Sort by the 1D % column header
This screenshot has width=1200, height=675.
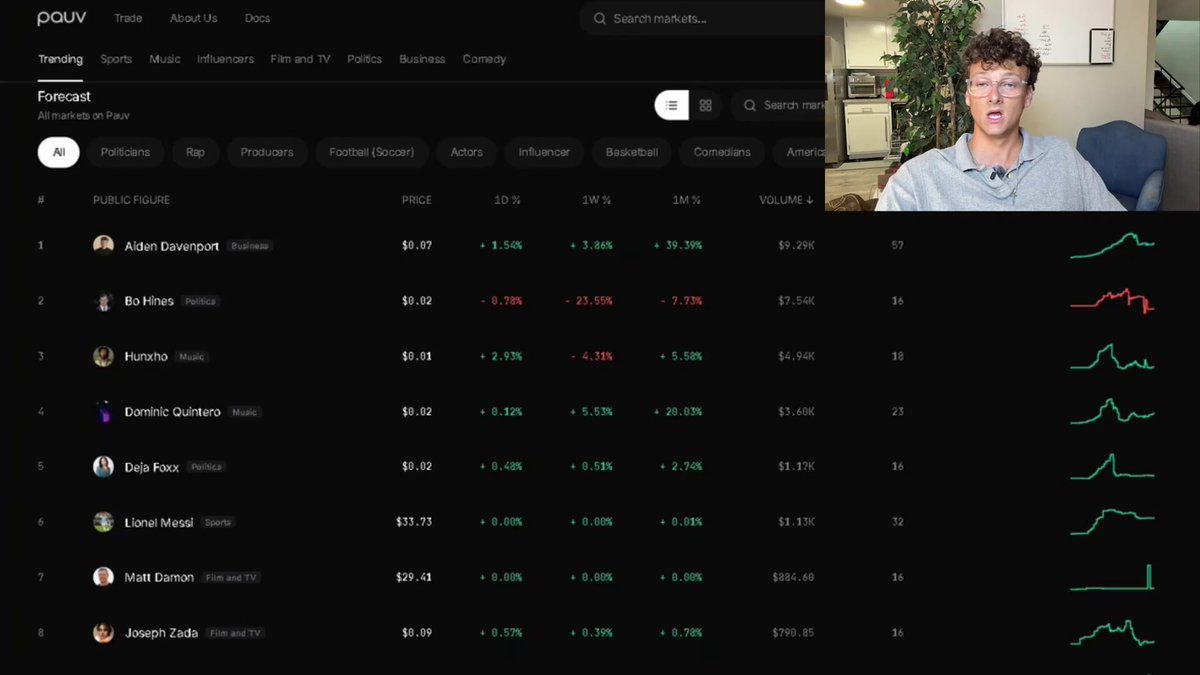(x=508, y=200)
